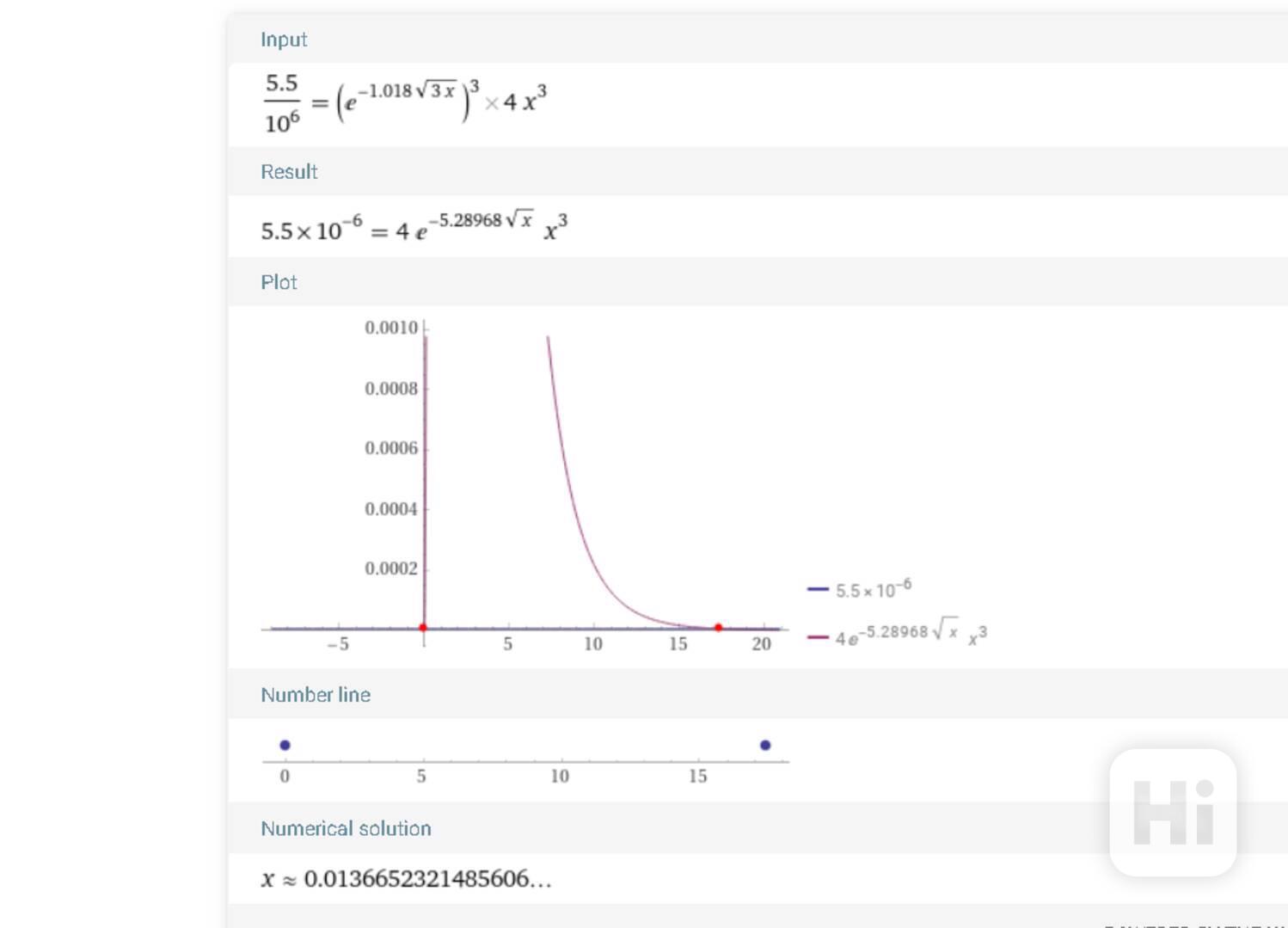The width and height of the screenshot is (1288, 928).
Task: Click the 10 tick on number line
Action: [x=560, y=776]
